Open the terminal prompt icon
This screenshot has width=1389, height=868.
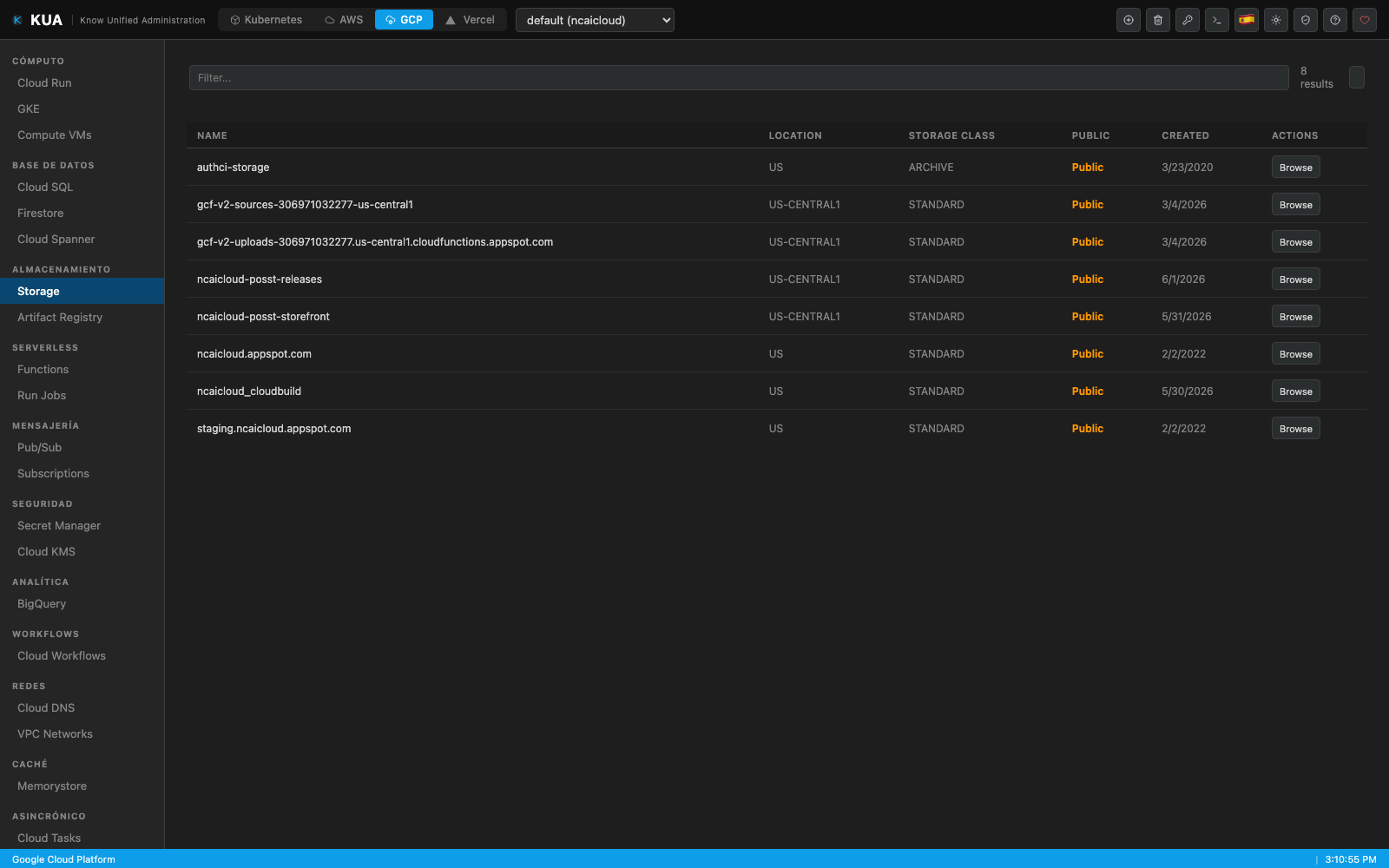tap(1217, 20)
